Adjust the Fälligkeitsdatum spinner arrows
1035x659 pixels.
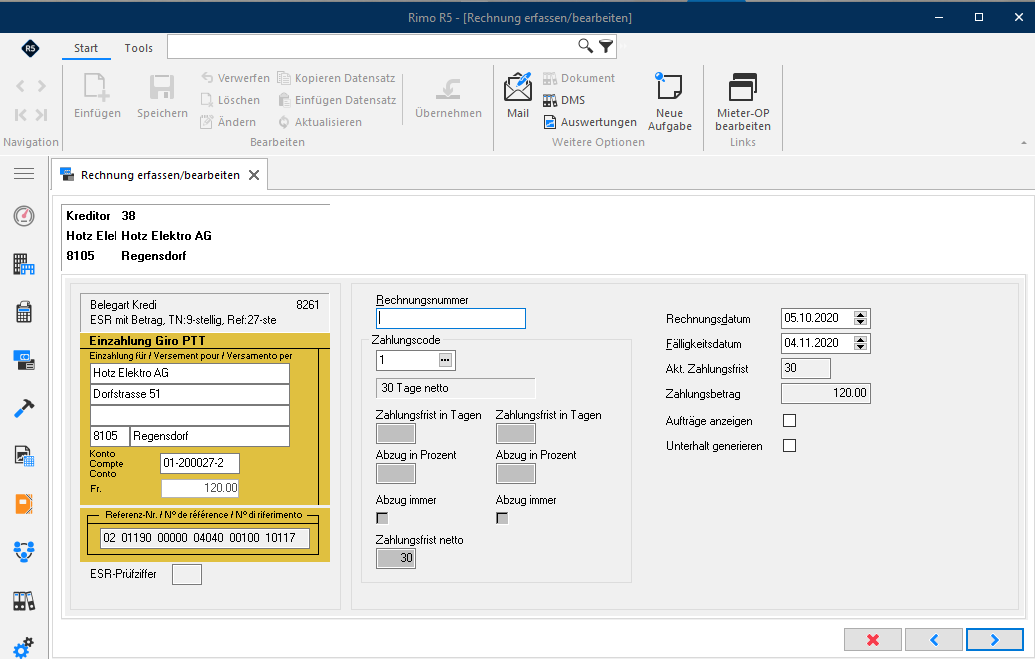(x=860, y=343)
